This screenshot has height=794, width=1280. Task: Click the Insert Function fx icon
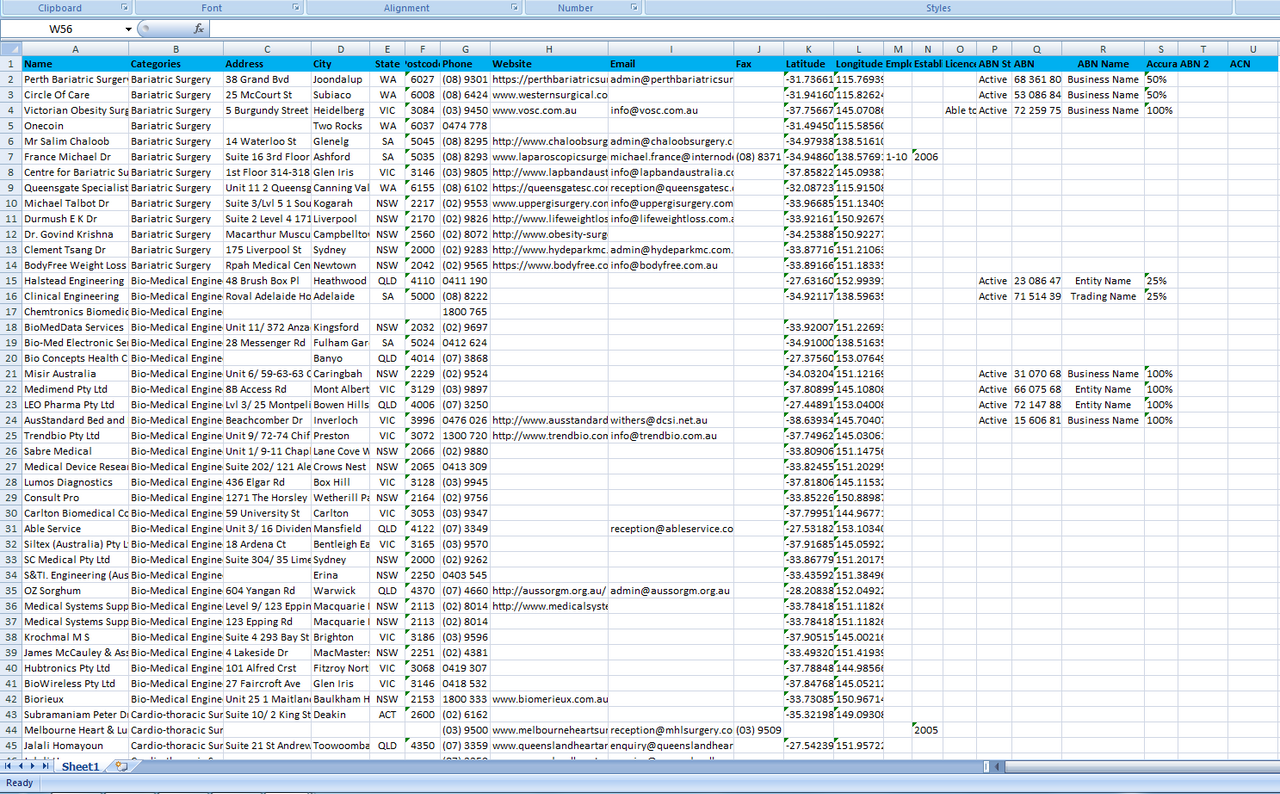click(x=199, y=29)
